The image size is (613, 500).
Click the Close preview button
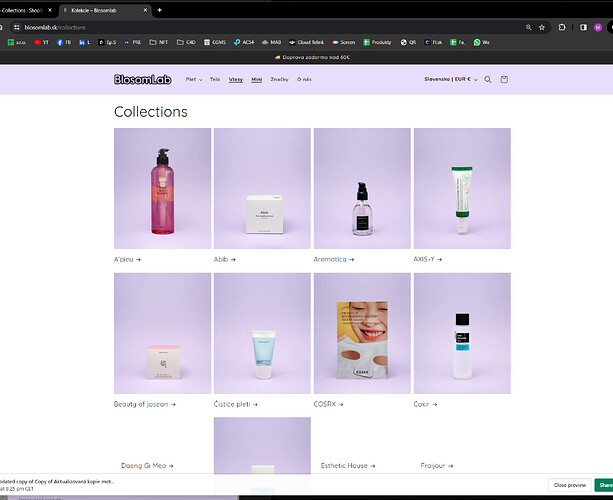[x=569, y=485]
